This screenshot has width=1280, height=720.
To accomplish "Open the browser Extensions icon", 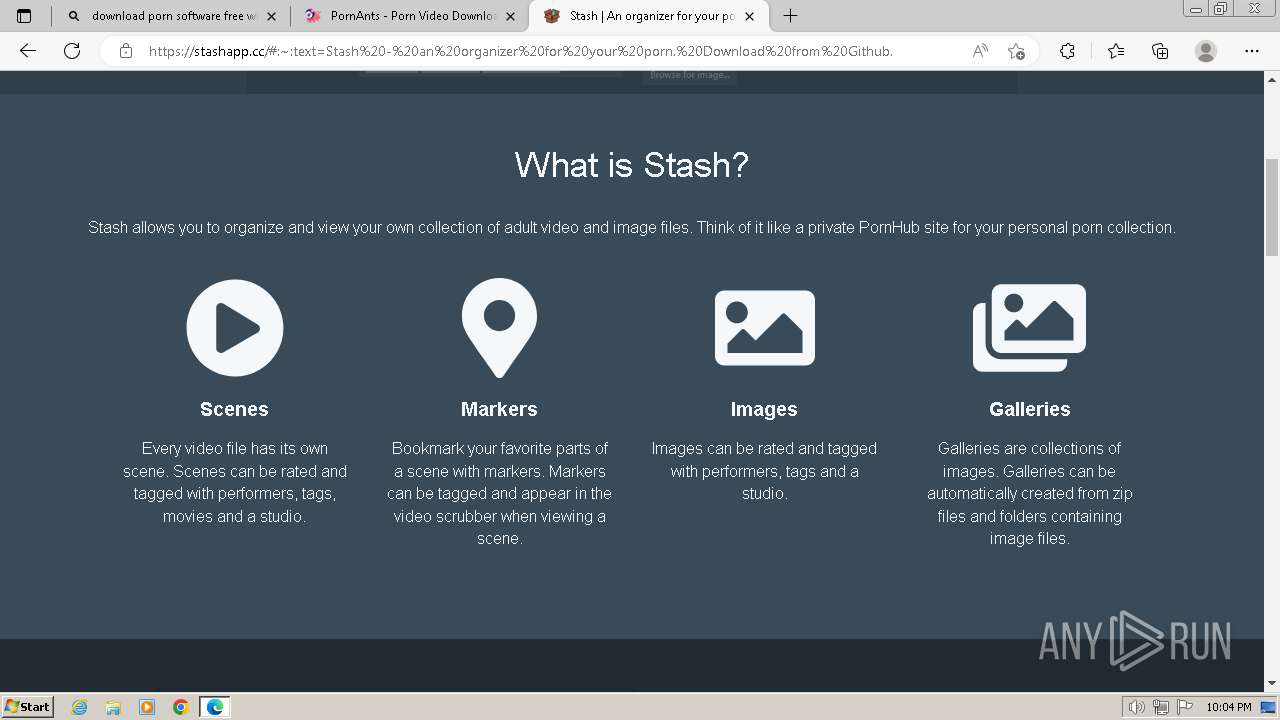I will (1067, 51).
